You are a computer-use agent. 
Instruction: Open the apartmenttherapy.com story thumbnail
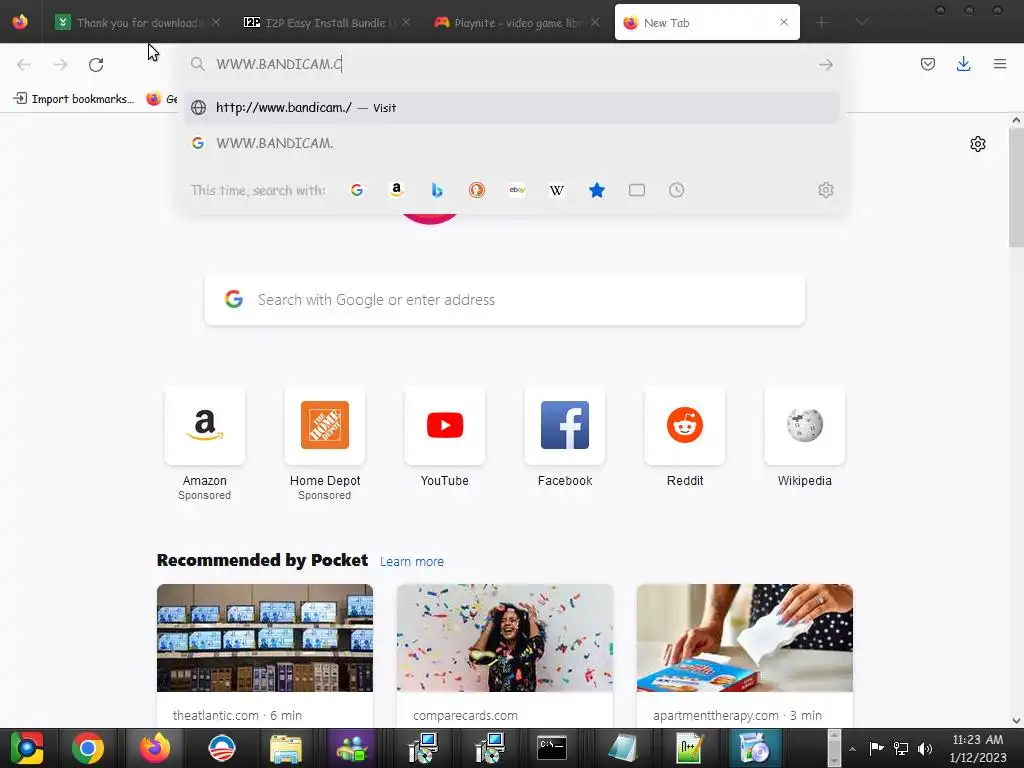744,638
